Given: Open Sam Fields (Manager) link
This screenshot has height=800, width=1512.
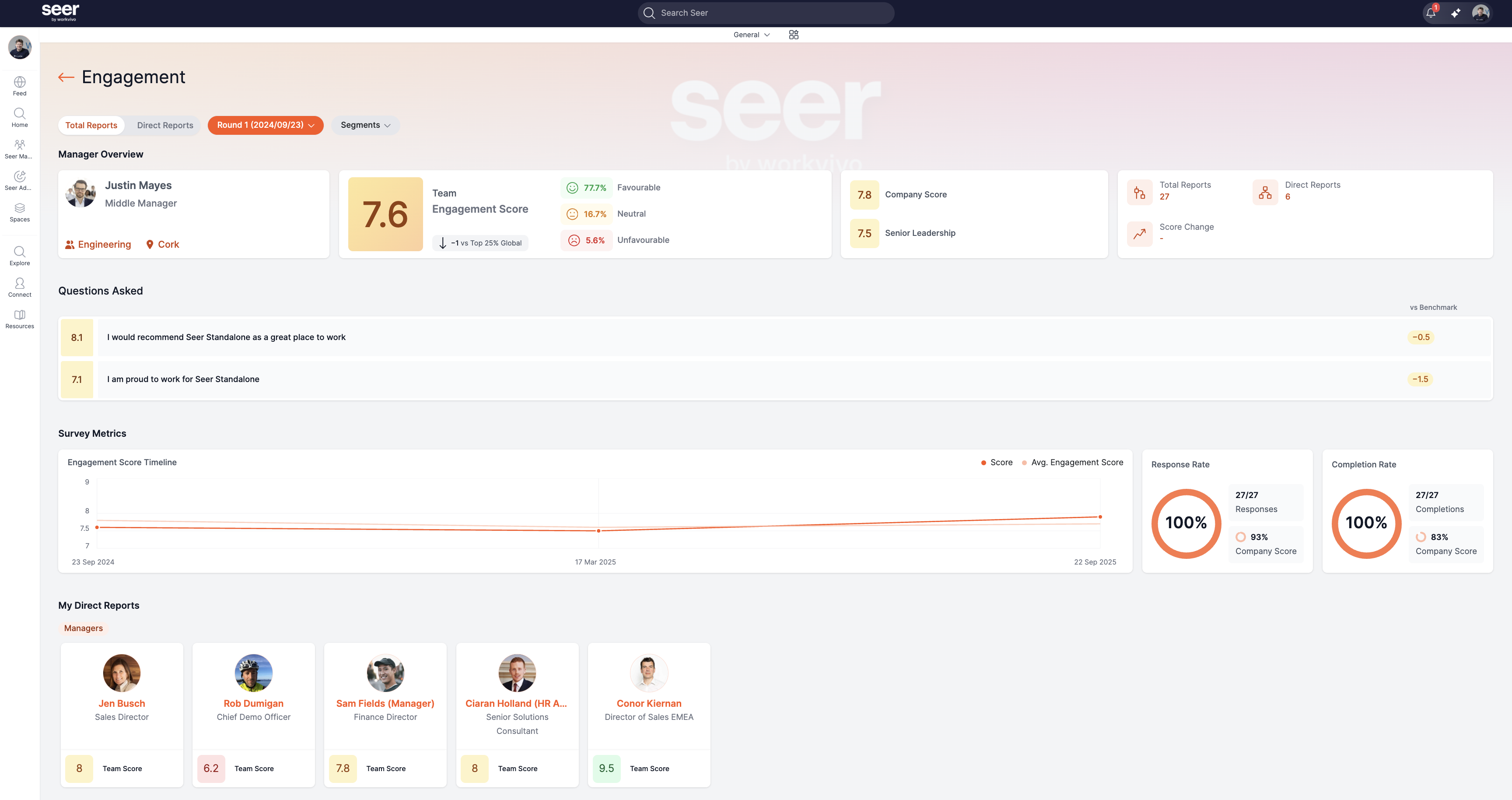Looking at the screenshot, I should pos(385,703).
